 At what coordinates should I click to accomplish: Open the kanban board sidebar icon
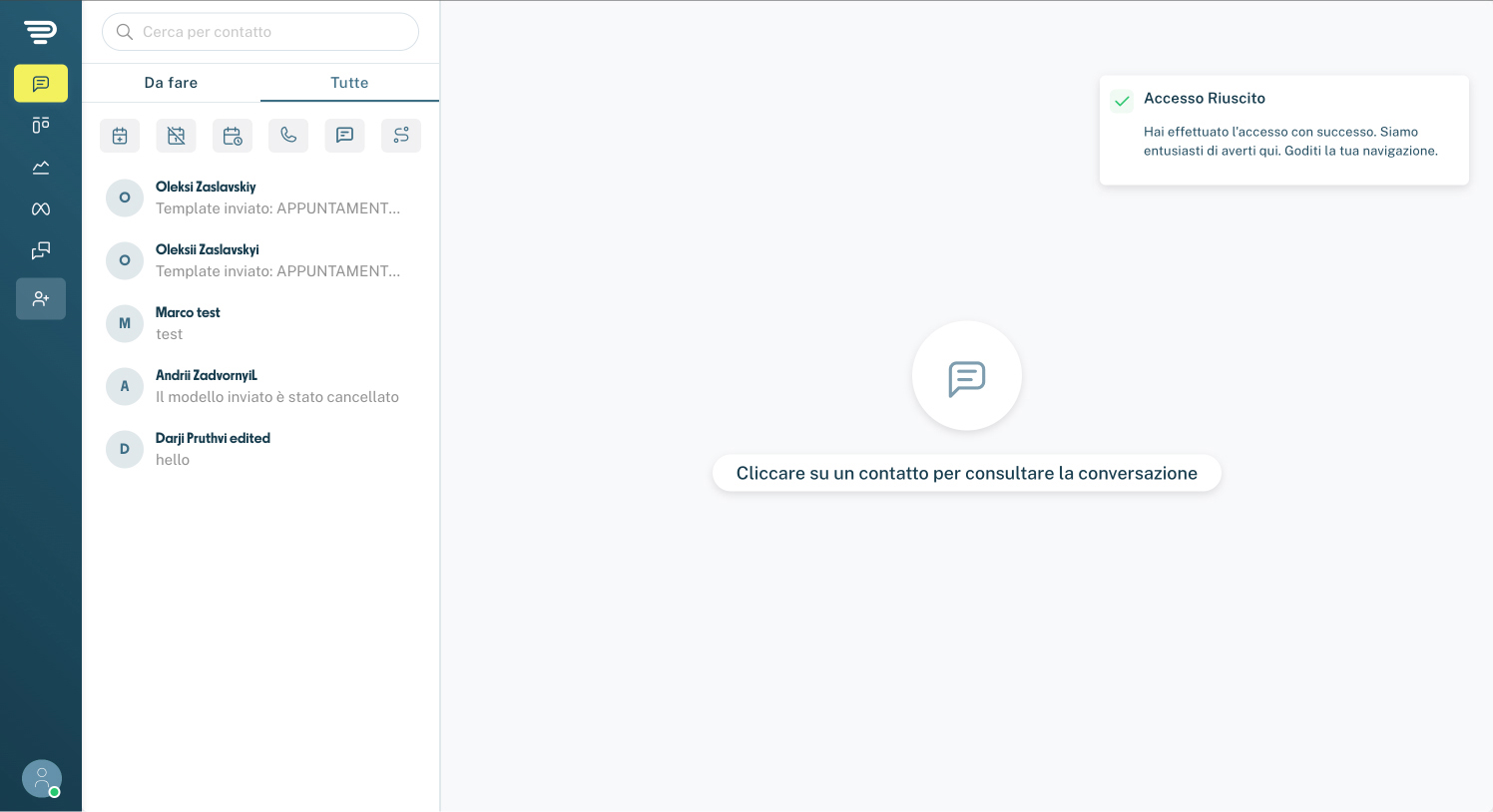coord(41,125)
